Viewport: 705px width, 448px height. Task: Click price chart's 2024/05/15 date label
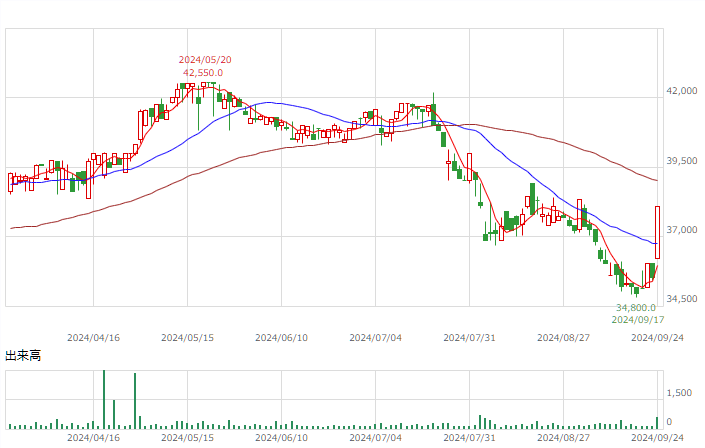click(x=187, y=338)
